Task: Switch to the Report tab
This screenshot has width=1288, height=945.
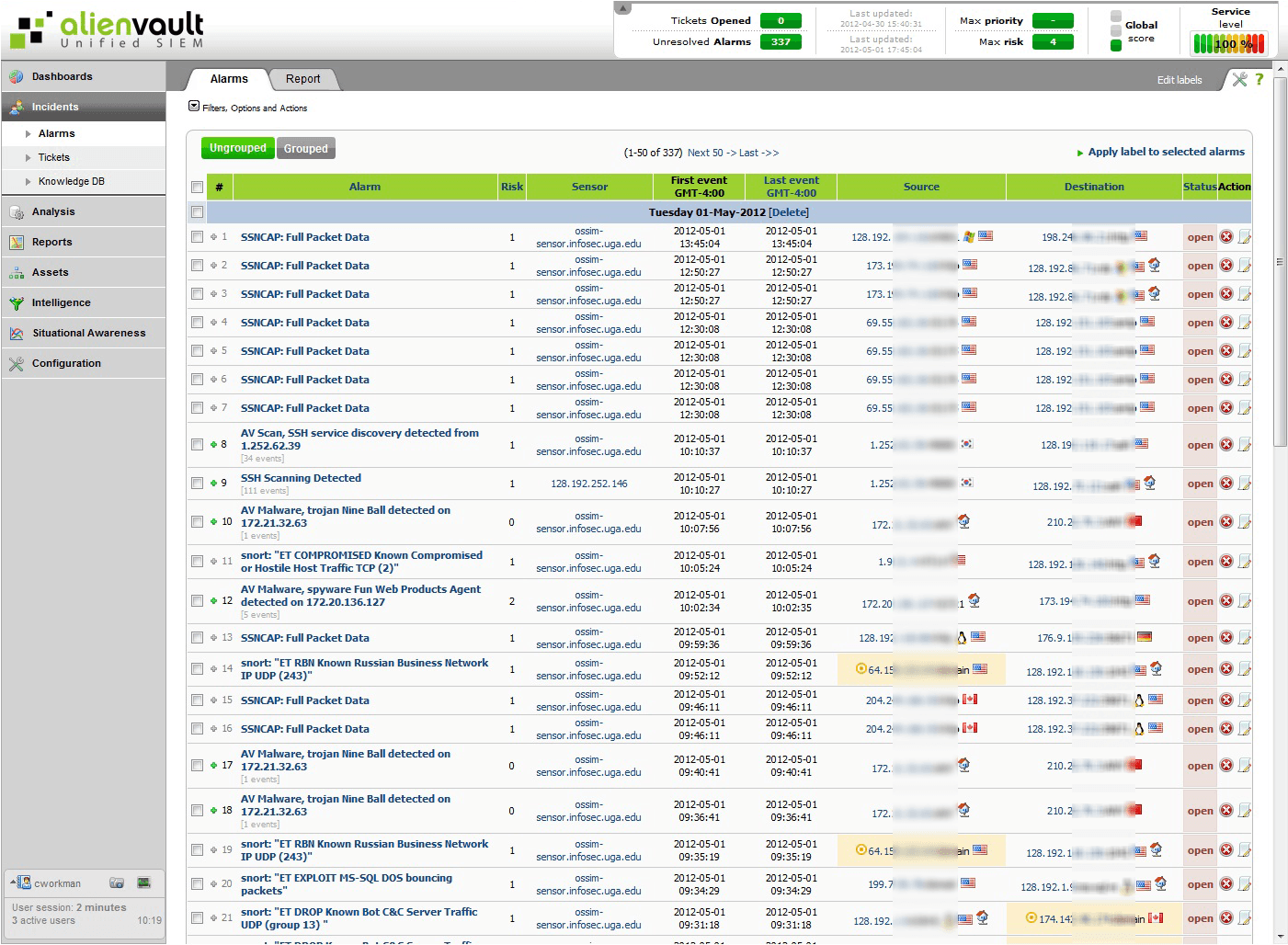Action: (303, 79)
